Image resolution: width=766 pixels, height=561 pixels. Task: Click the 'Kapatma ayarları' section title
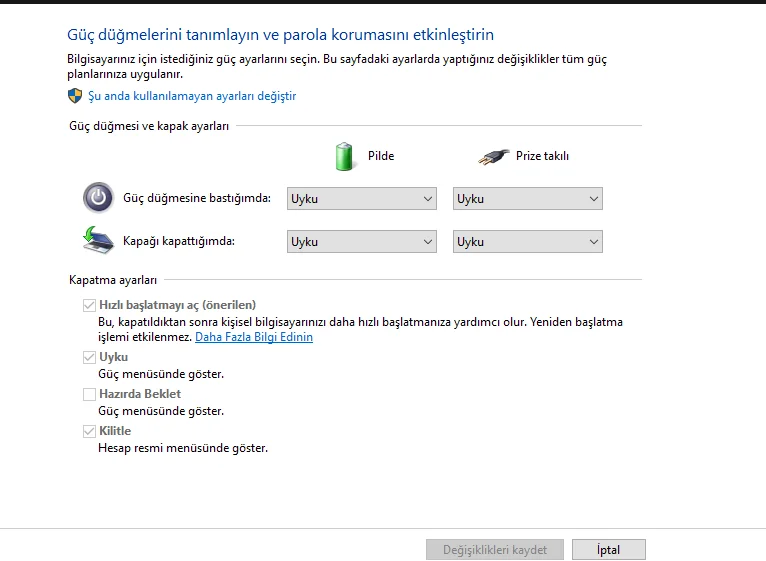click(113, 280)
